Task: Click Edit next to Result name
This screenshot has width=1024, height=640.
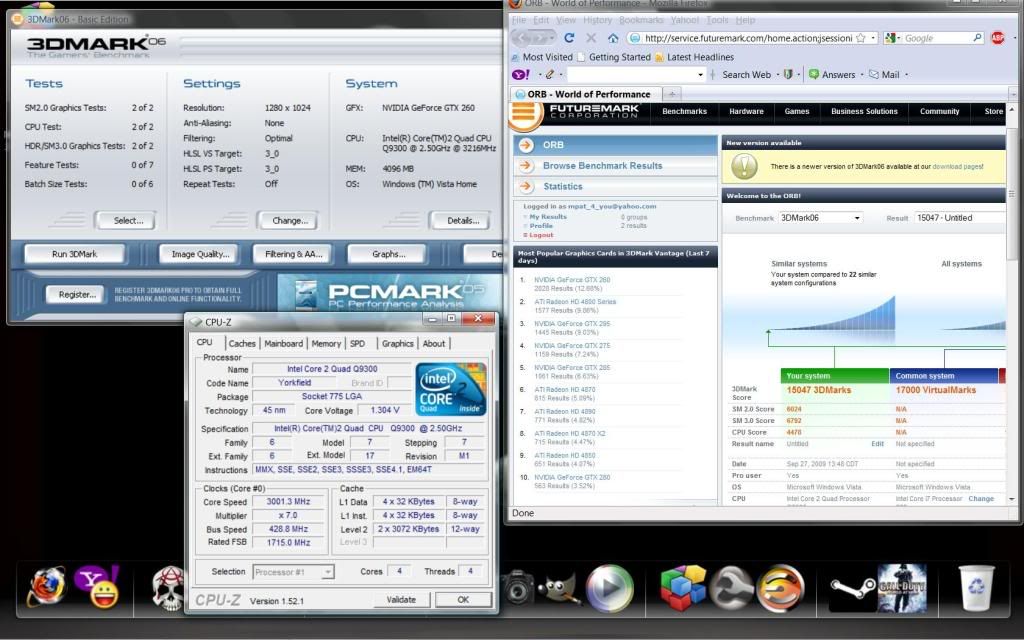Action: [877, 444]
